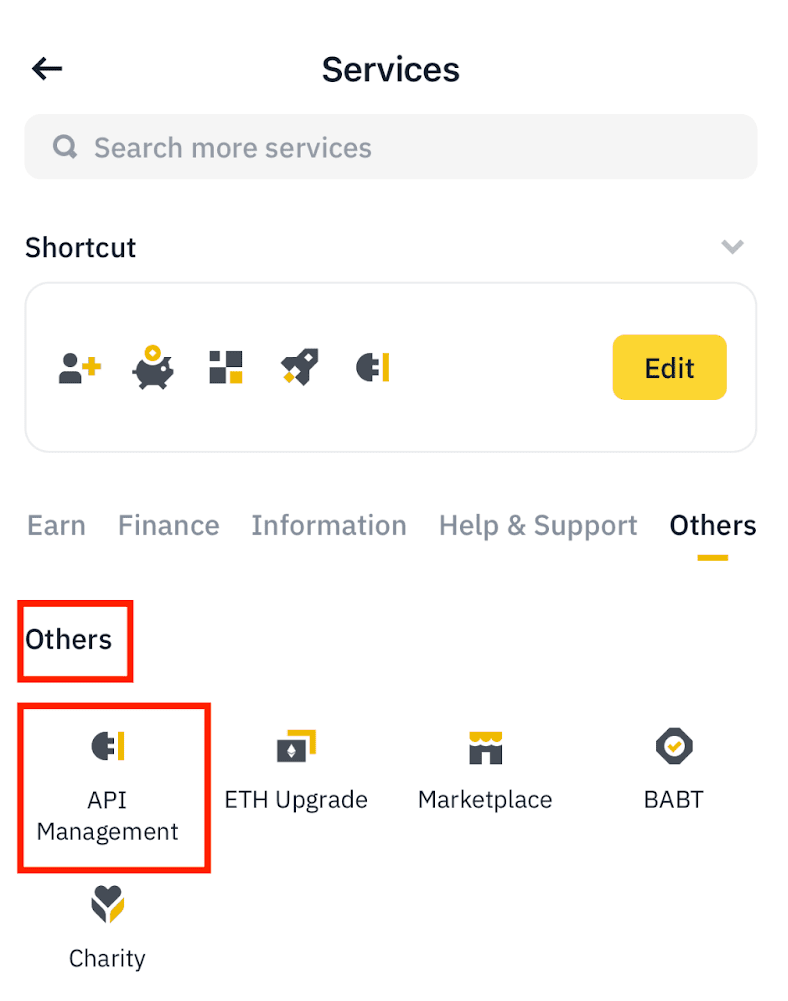Open the piggy bank savings shortcut
The image size is (788, 1001).
tap(153, 368)
